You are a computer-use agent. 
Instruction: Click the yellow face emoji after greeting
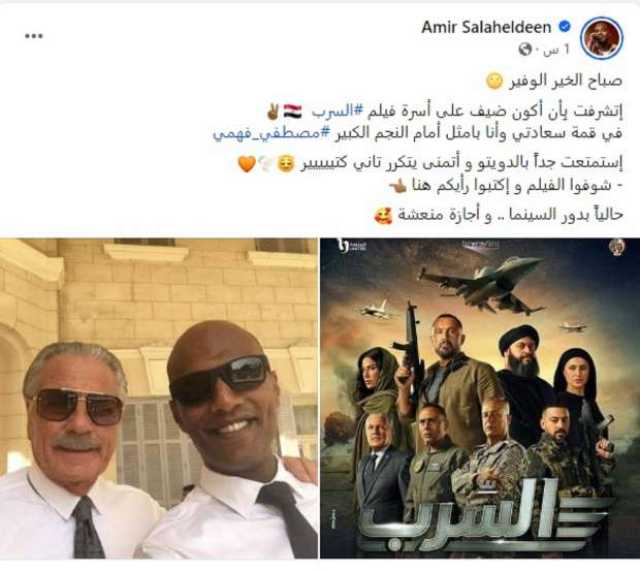(494, 81)
